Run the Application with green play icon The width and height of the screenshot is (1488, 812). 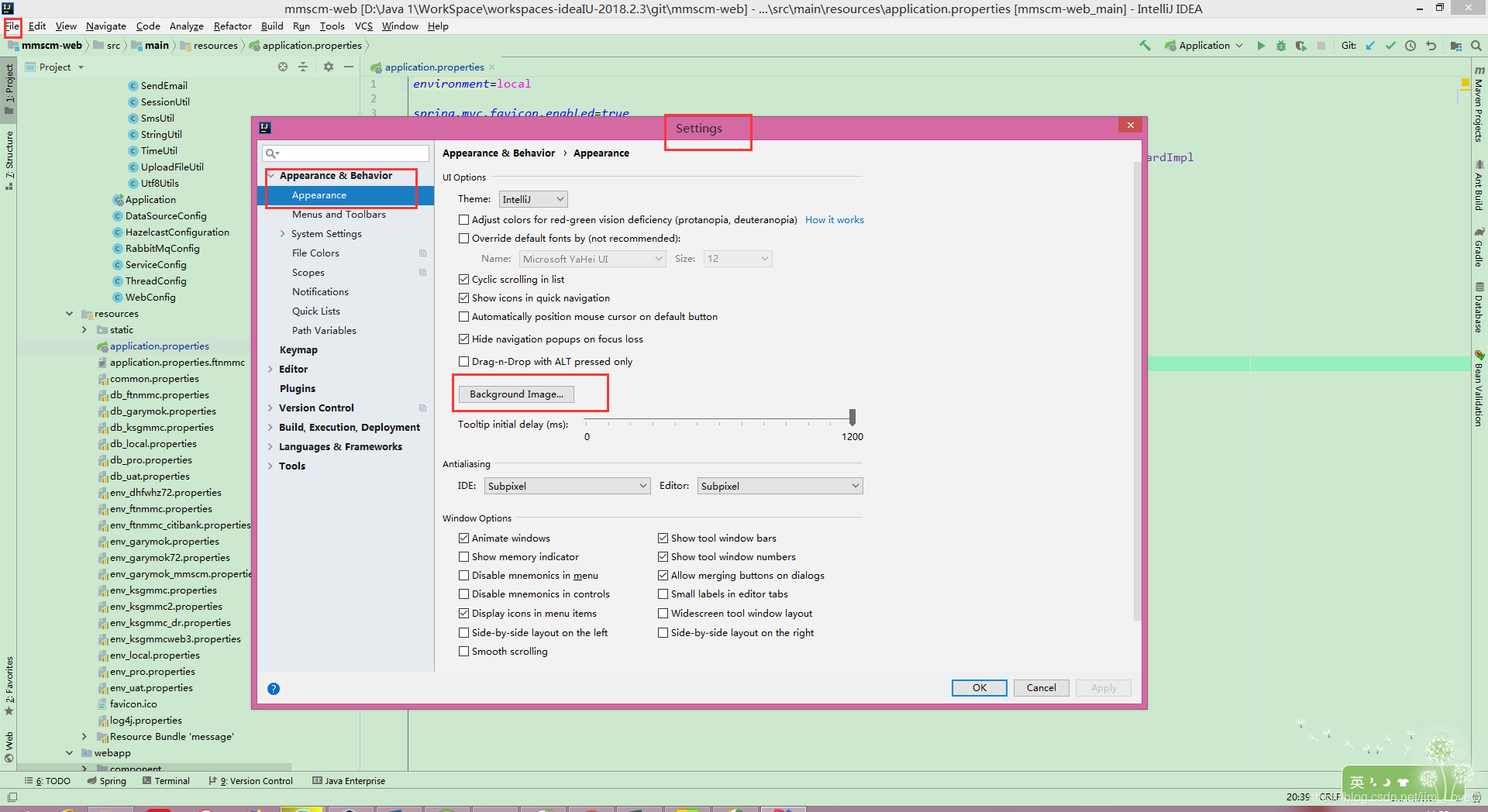coord(1261,46)
